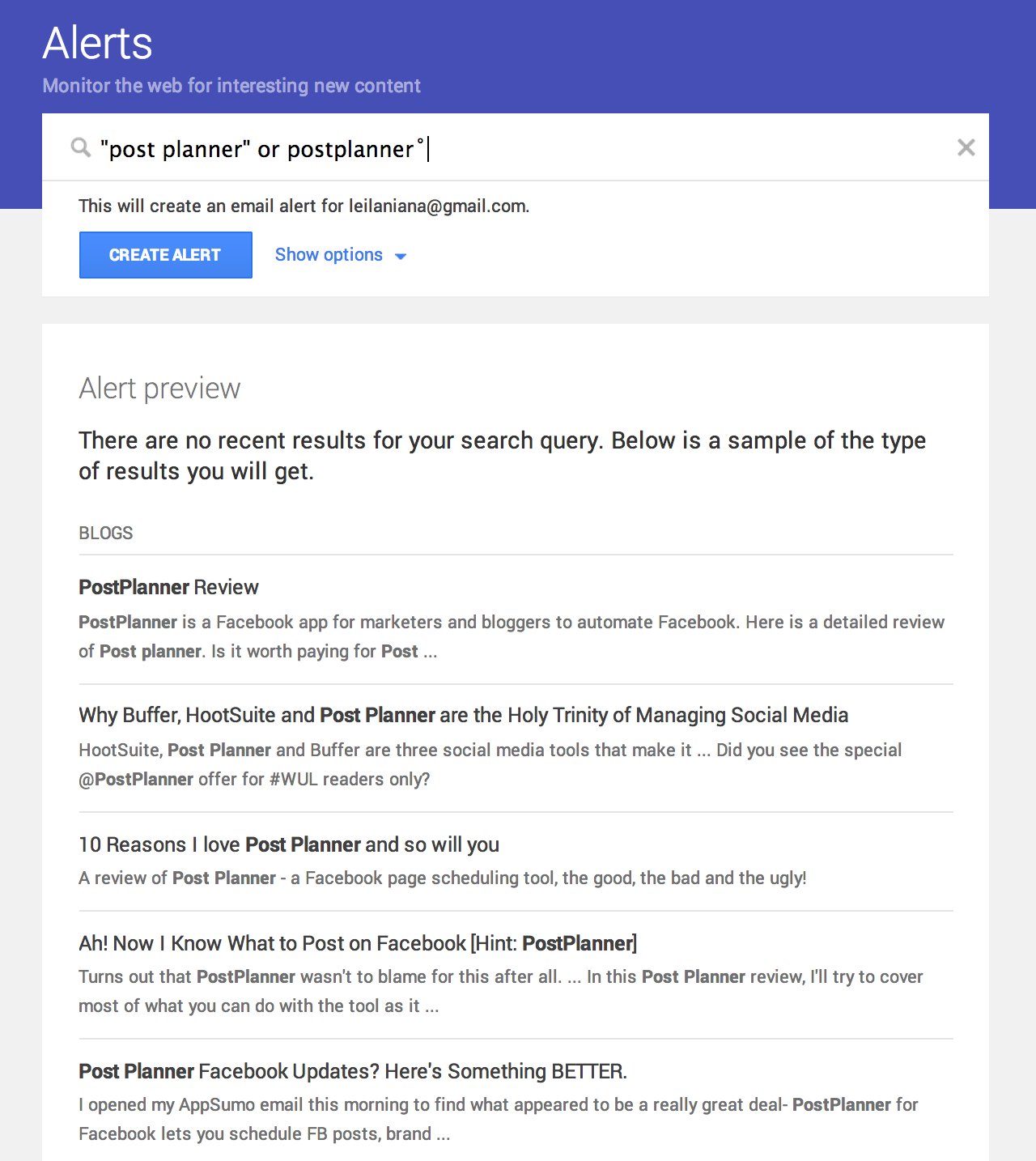Image resolution: width=1036 pixels, height=1161 pixels.
Task: Open "10 Reasons I love Post Planner and so will you"
Action: tap(288, 844)
